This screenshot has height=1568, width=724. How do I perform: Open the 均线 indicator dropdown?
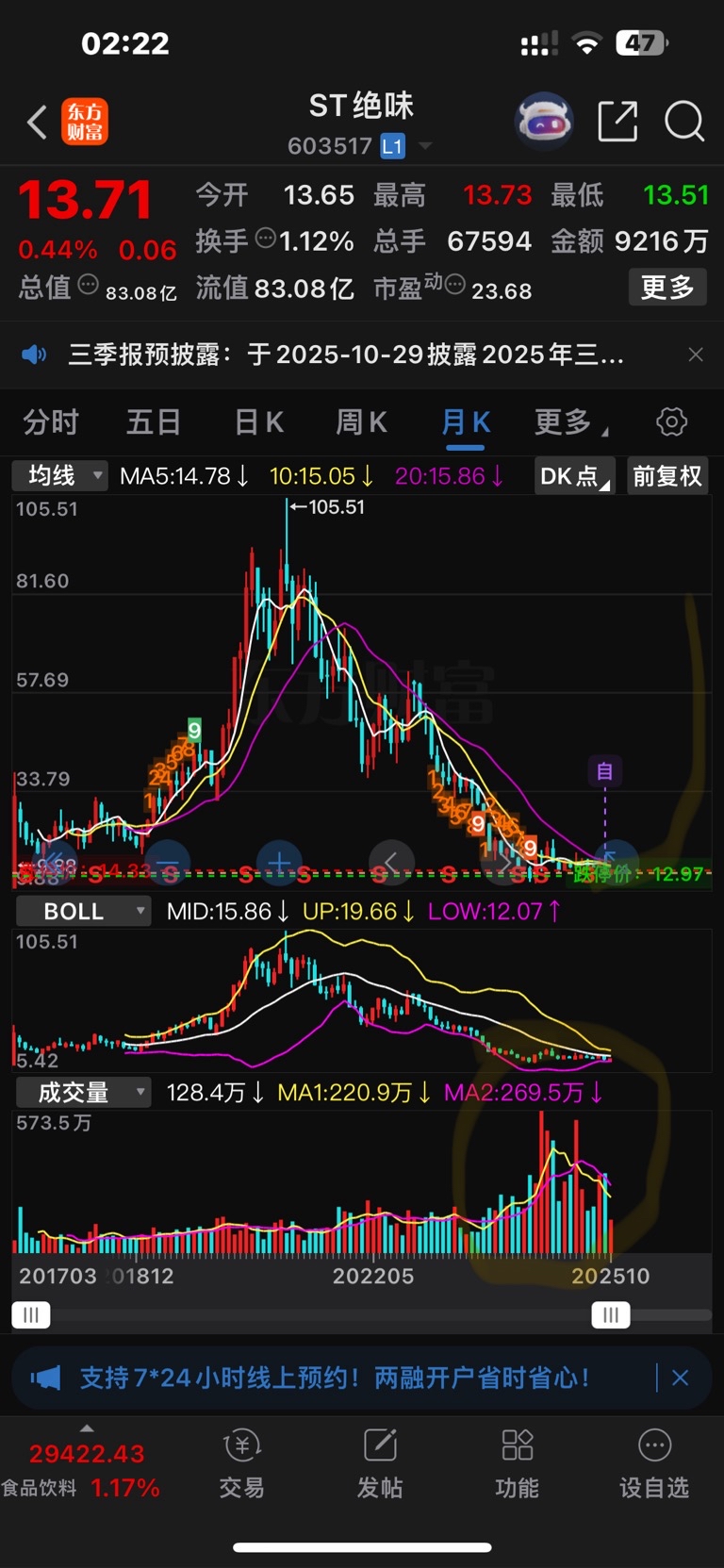pyautogui.click(x=60, y=475)
